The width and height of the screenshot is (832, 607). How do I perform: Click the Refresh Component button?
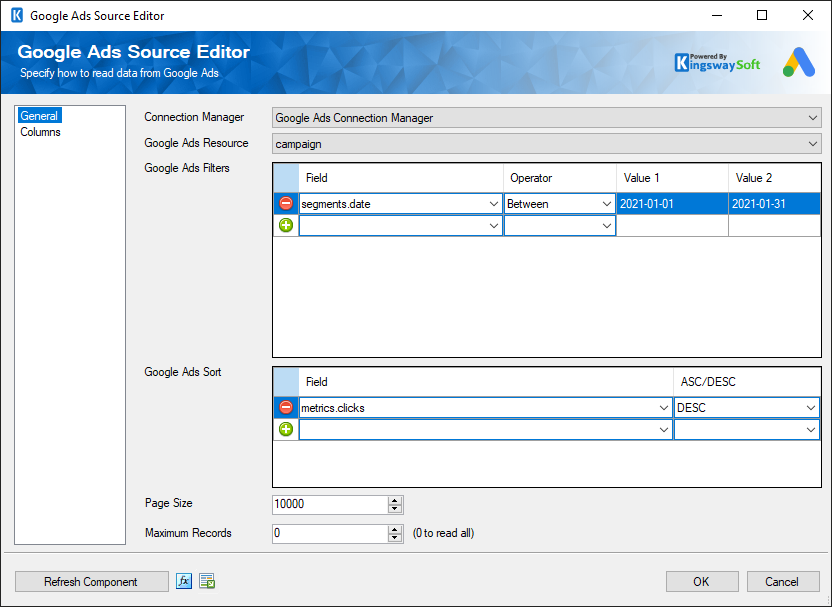91,582
